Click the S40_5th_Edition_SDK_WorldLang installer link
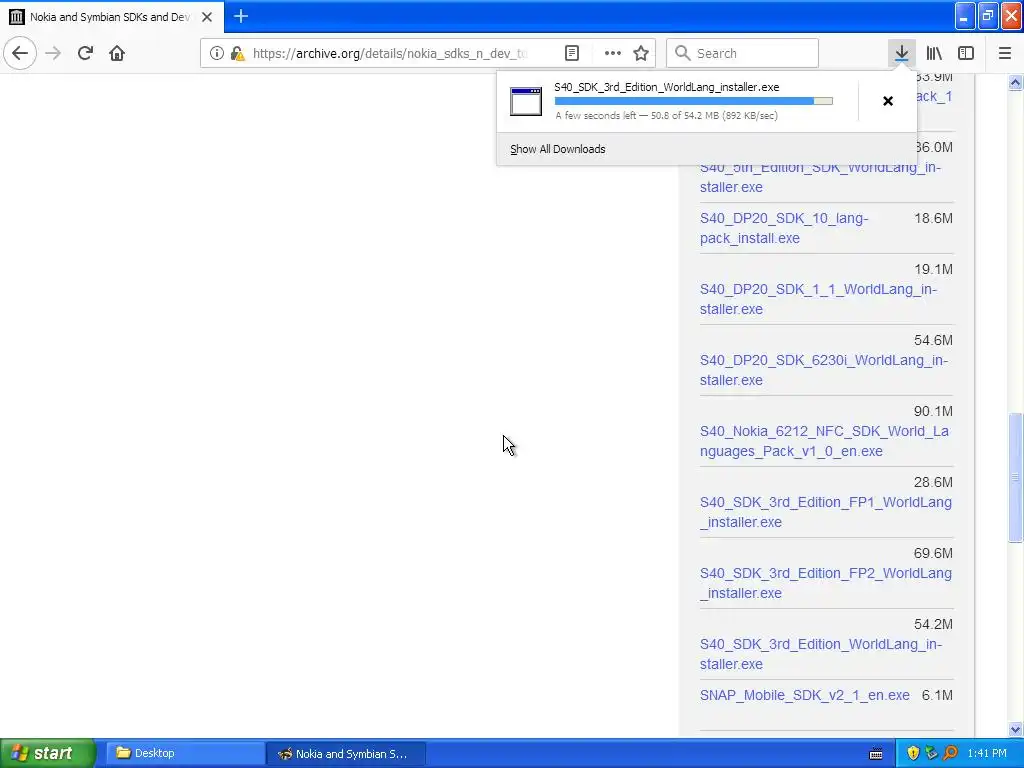This screenshot has height=768, width=1024. pyautogui.click(x=820, y=177)
